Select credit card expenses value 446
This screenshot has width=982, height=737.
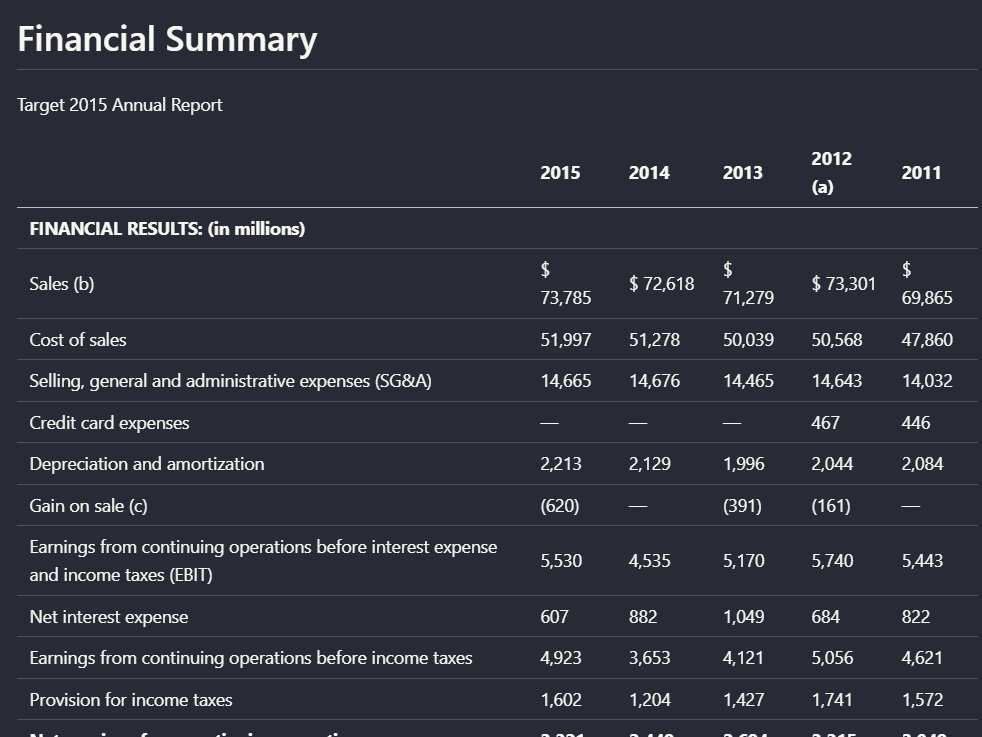[x=916, y=423]
